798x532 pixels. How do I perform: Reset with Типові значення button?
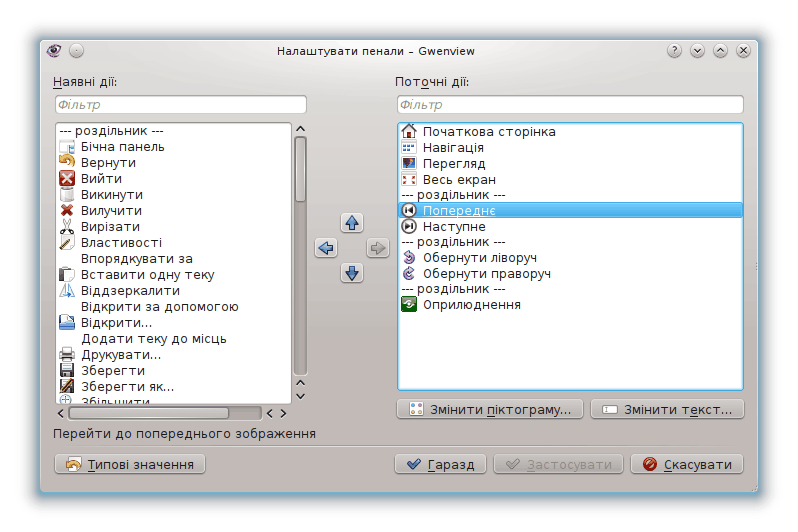pos(130,464)
